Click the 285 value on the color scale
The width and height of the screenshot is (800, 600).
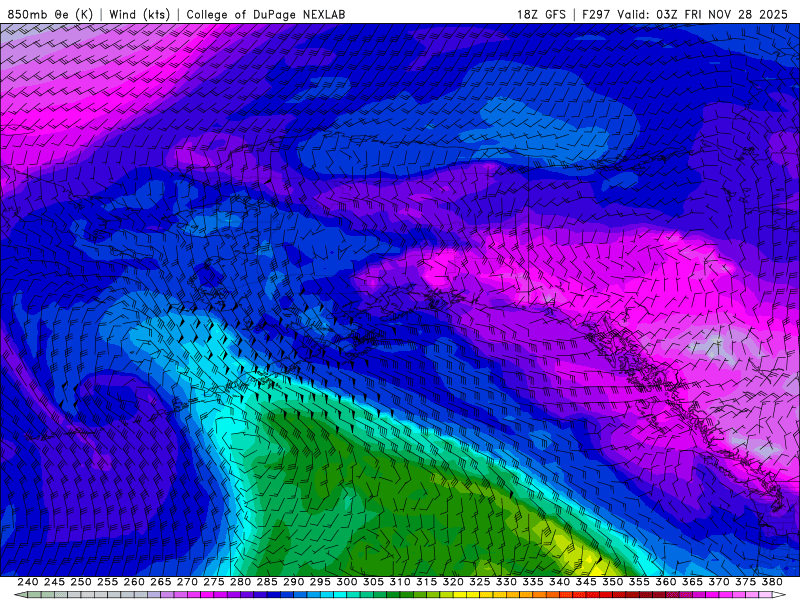pyautogui.click(x=267, y=582)
